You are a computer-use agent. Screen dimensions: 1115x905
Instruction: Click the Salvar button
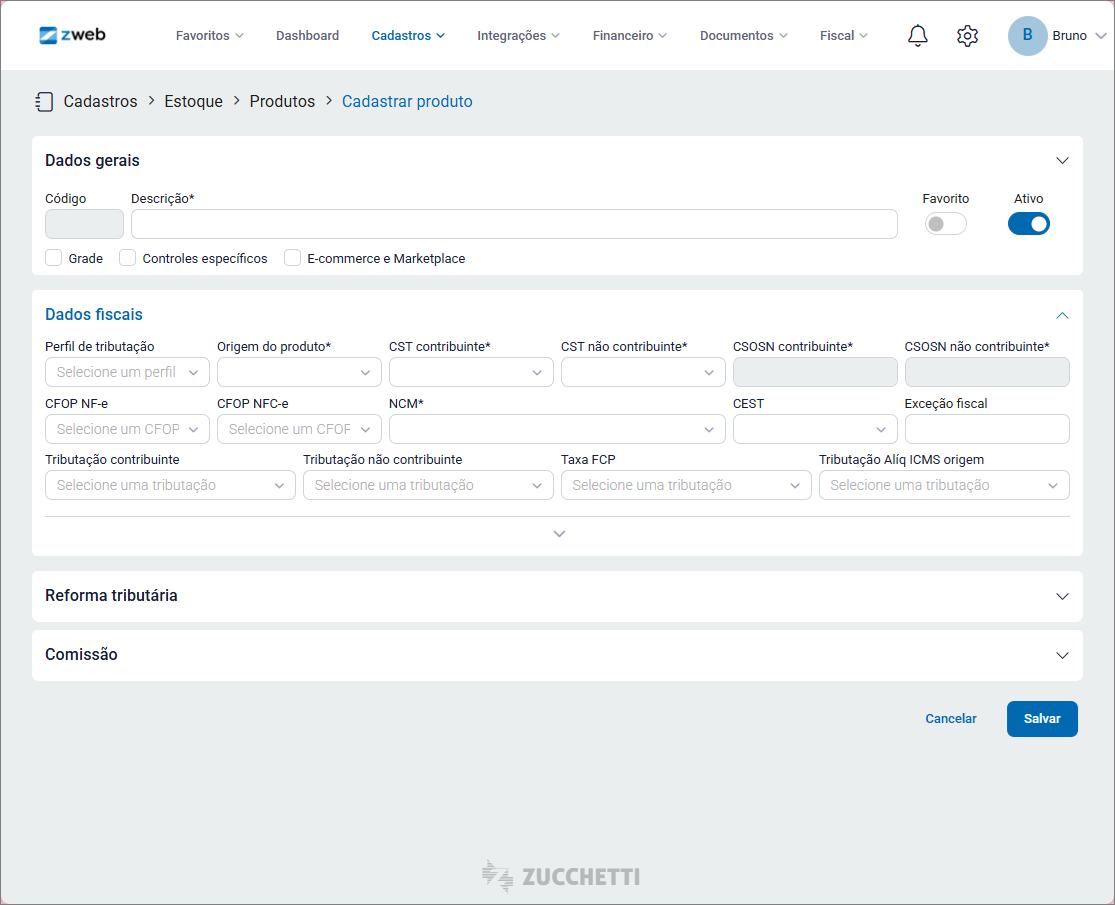tap(1041, 719)
